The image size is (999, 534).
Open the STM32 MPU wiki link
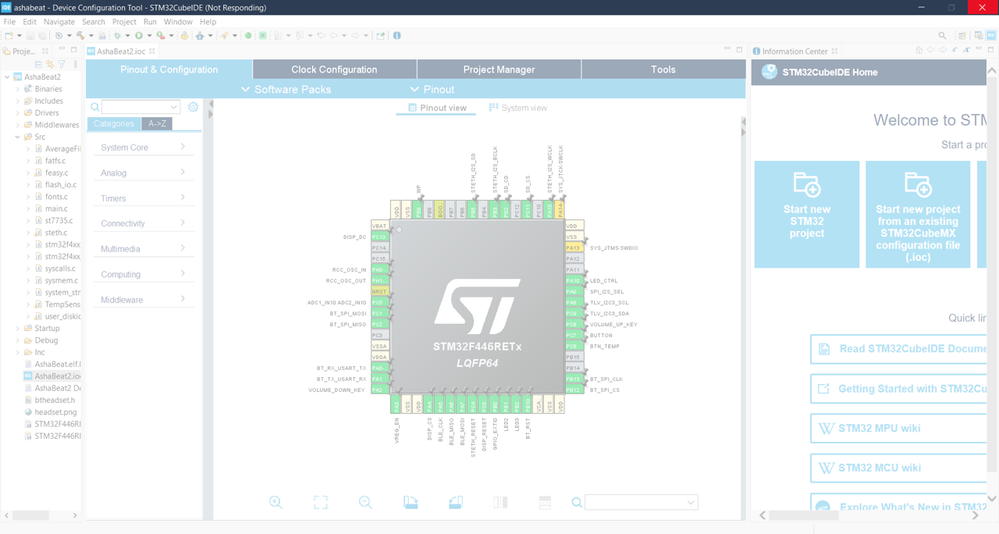coord(898,428)
